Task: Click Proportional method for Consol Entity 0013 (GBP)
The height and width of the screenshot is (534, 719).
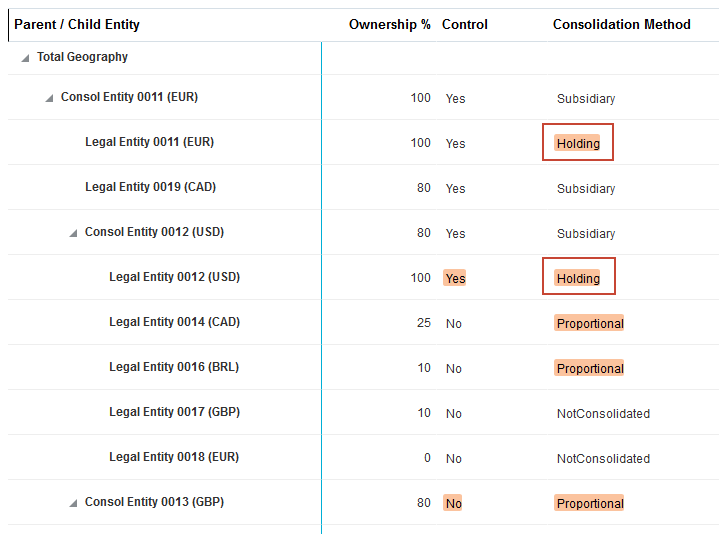Action: point(590,503)
